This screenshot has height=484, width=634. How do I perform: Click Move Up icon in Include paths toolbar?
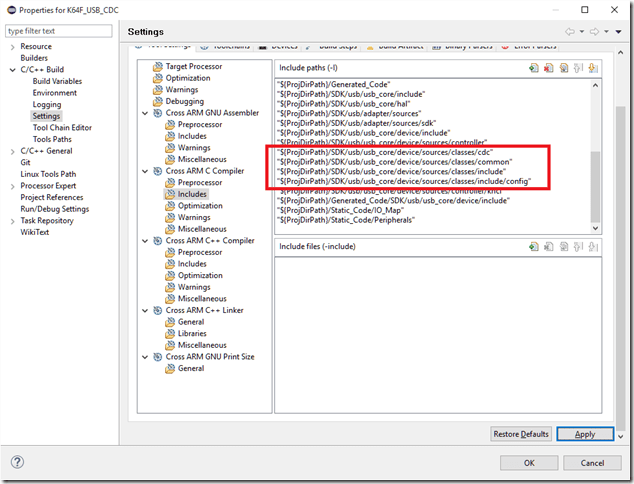click(578, 68)
